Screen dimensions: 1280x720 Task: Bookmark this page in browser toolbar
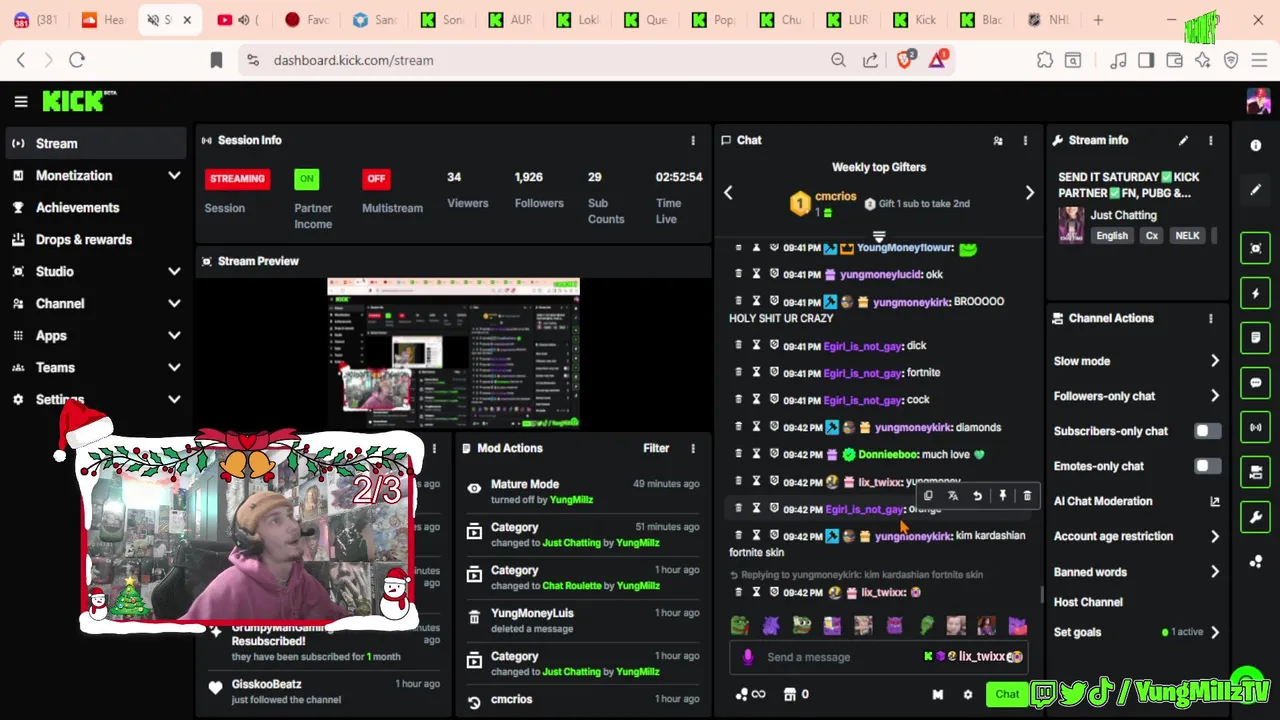coord(216,60)
